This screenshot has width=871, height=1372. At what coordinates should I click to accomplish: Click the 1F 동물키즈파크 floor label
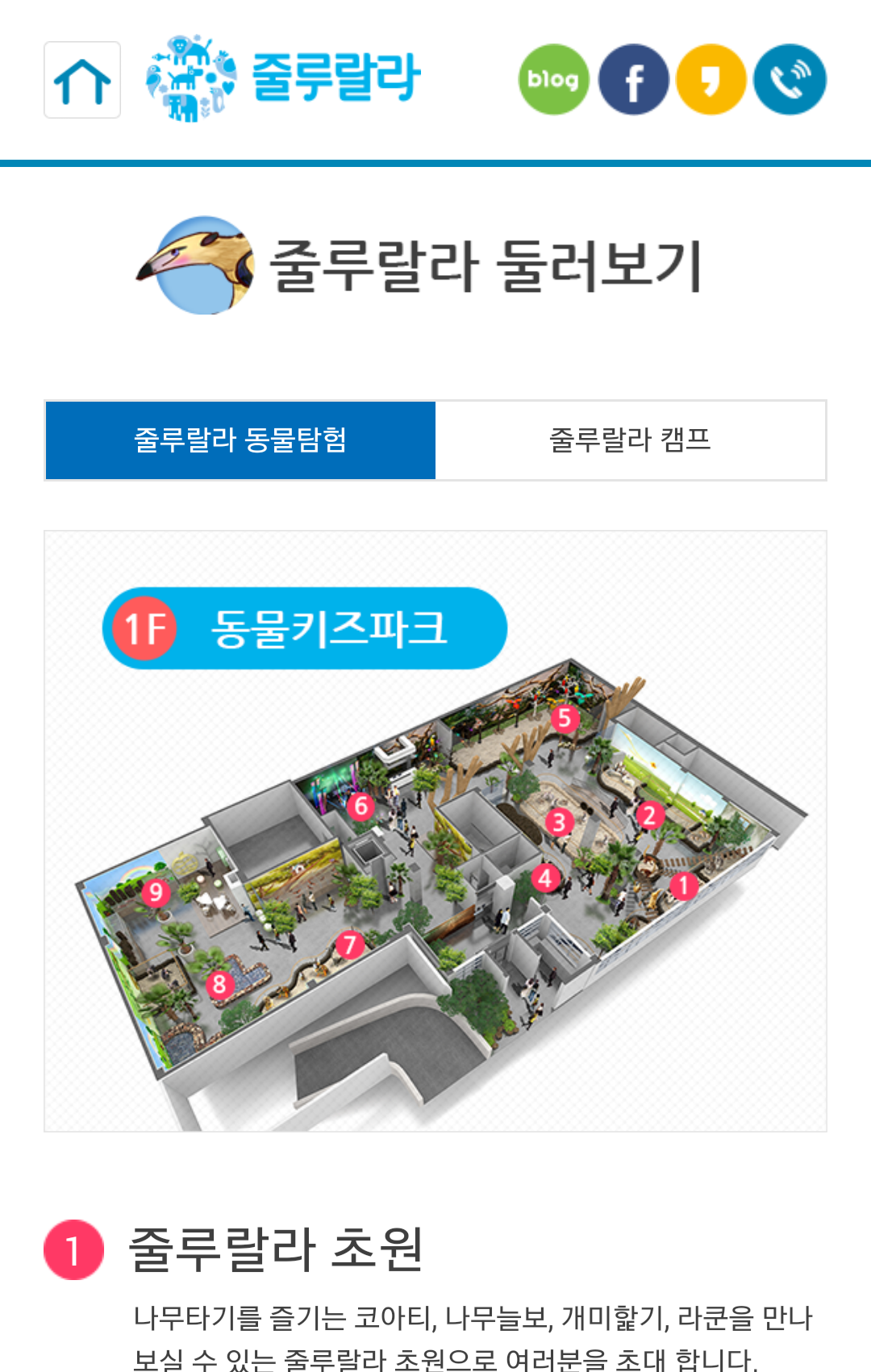point(305,628)
